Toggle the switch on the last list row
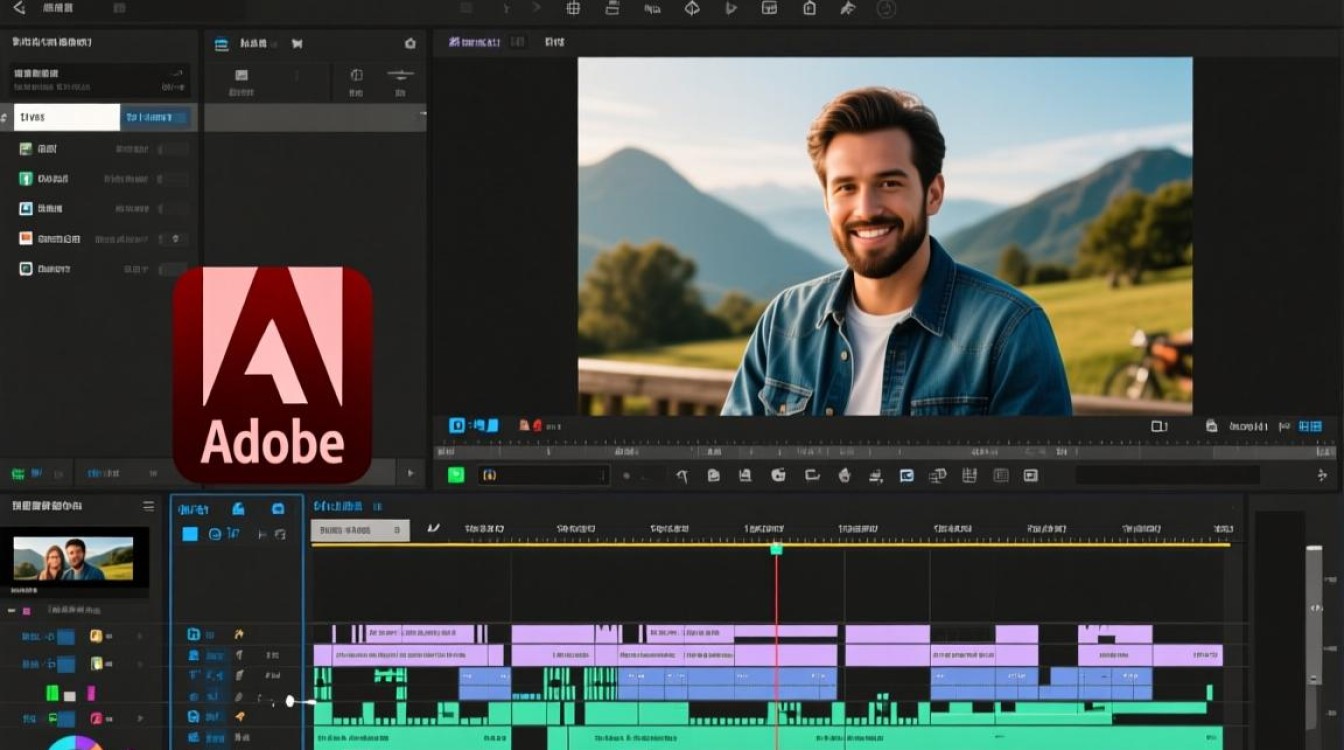1344x750 pixels. pyautogui.click(x=173, y=269)
